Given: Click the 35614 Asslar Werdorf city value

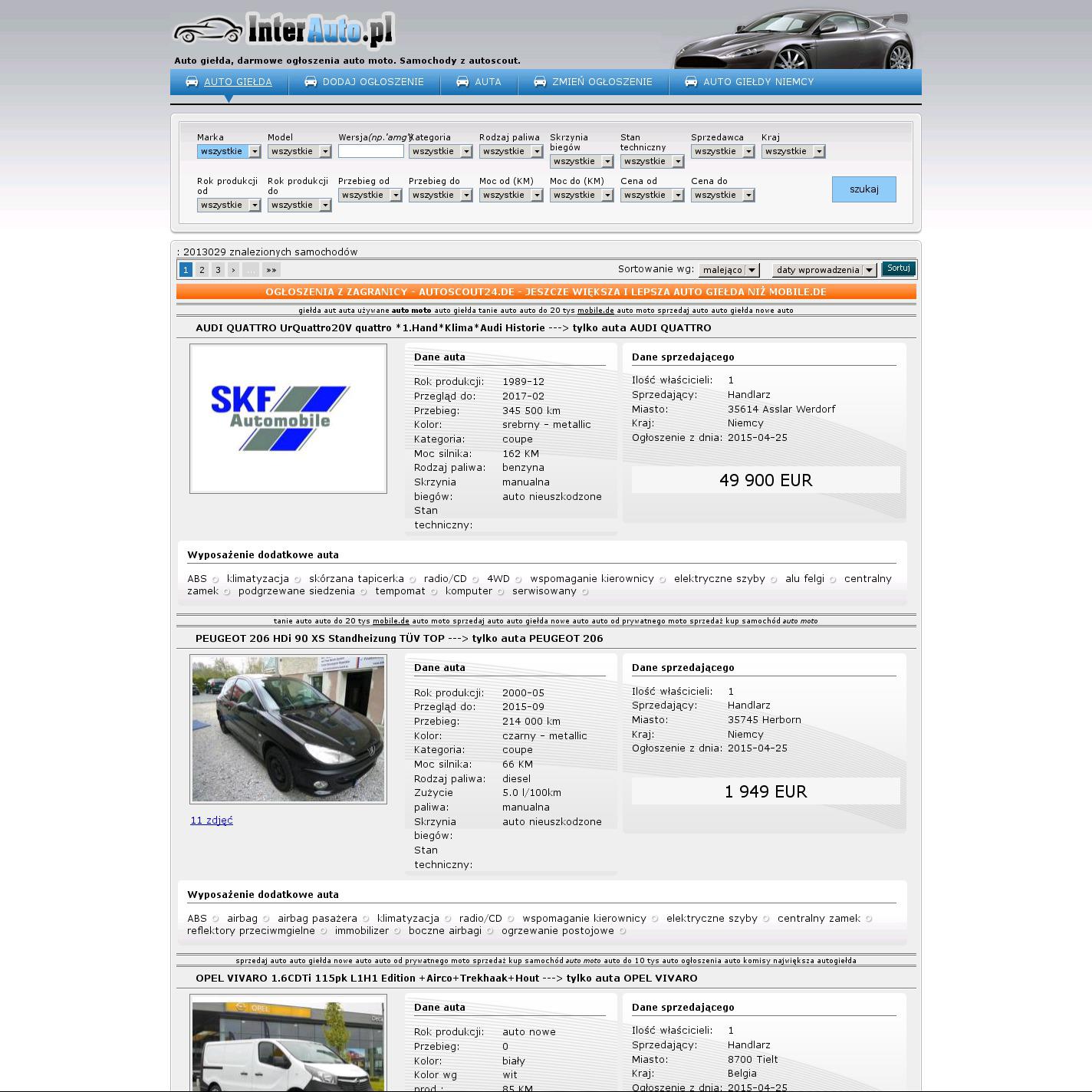Looking at the screenshot, I should point(781,409).
